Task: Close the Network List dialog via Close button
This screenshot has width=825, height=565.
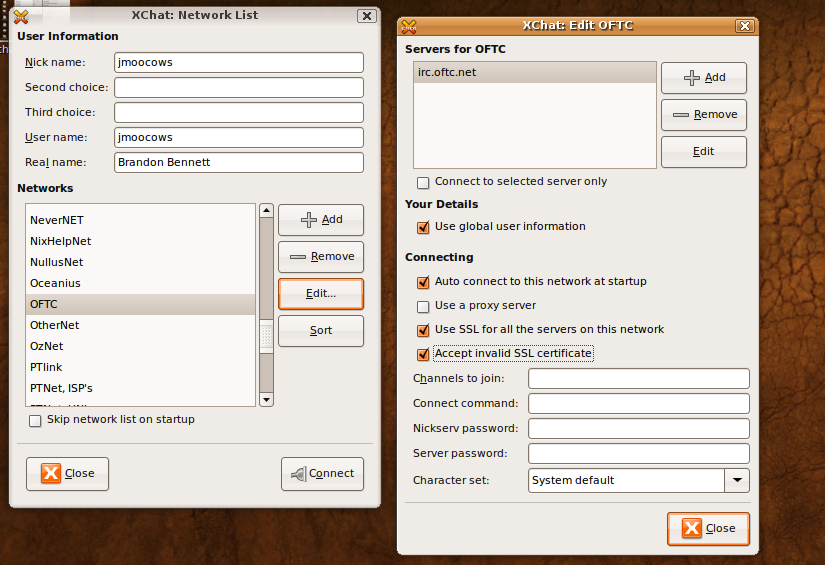Action: (67, 473)
